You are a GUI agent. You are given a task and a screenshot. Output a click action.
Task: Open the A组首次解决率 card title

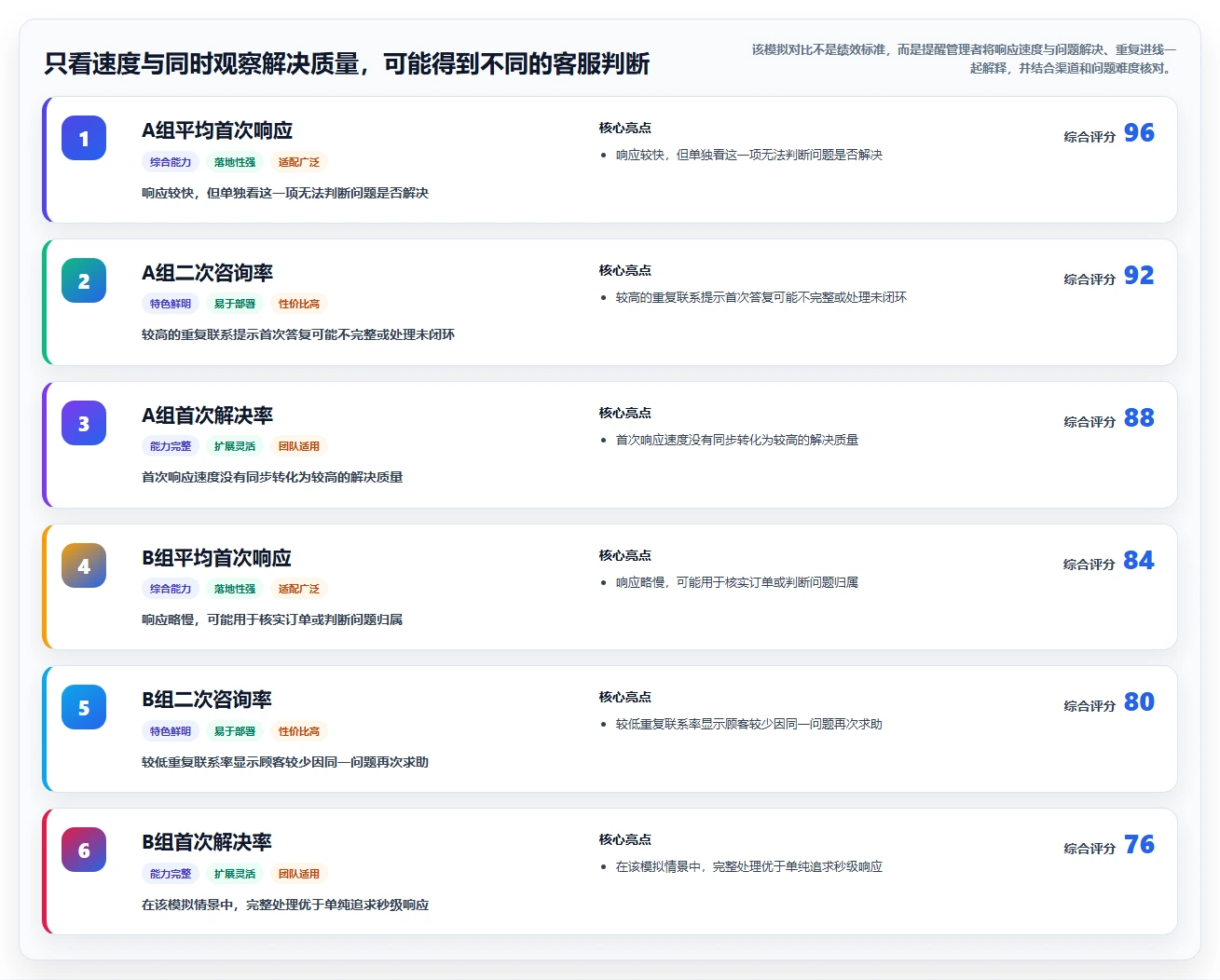(x=207, y=415)
